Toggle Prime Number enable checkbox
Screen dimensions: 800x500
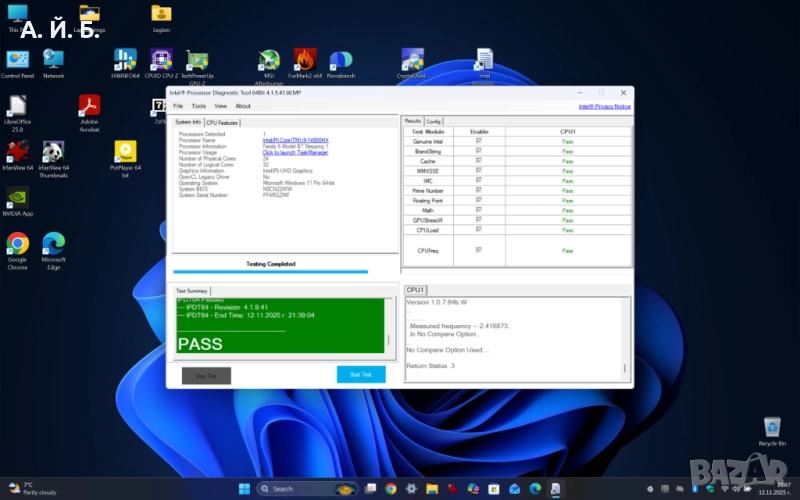point(478,190)
